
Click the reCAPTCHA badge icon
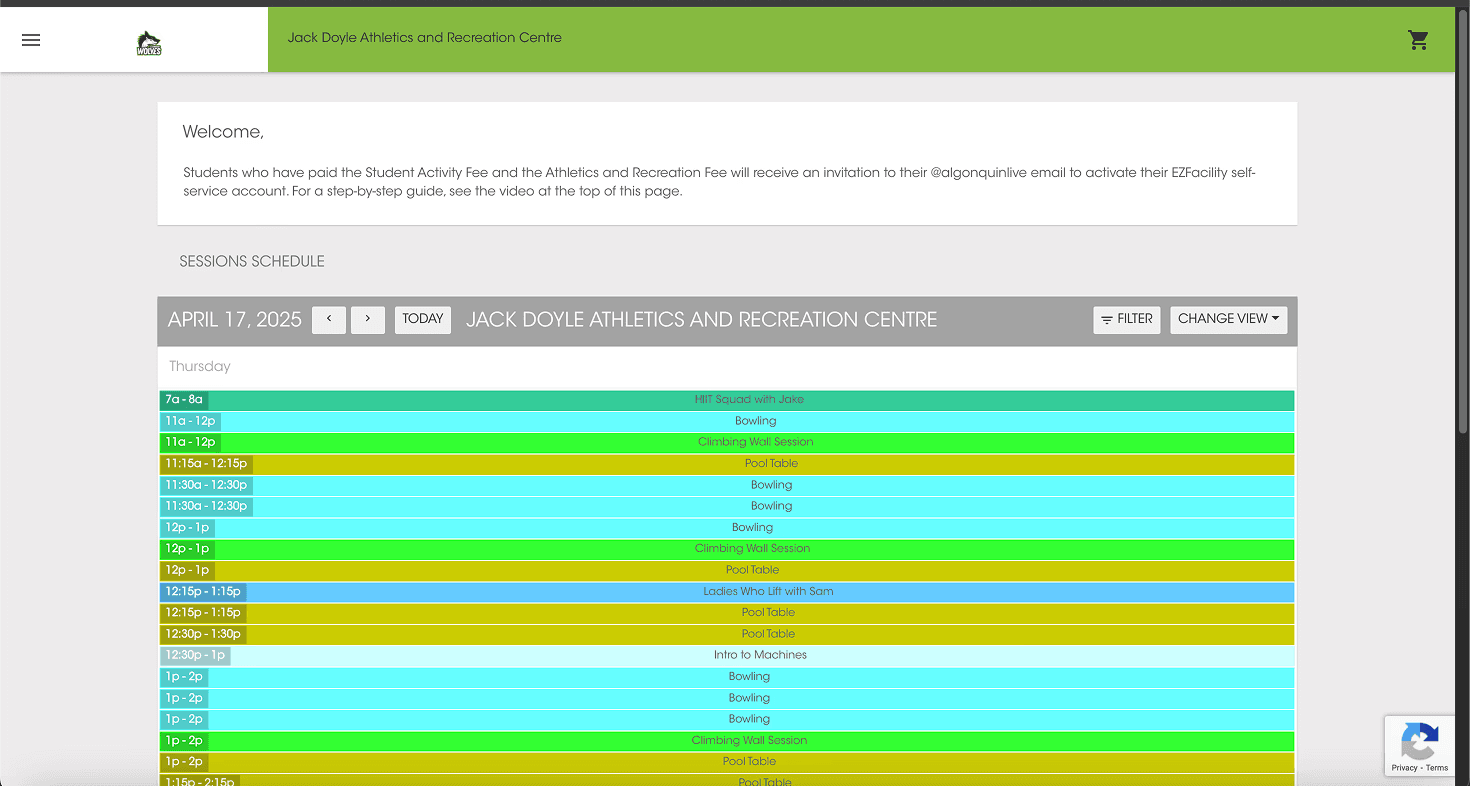[x=1420, y=741]
